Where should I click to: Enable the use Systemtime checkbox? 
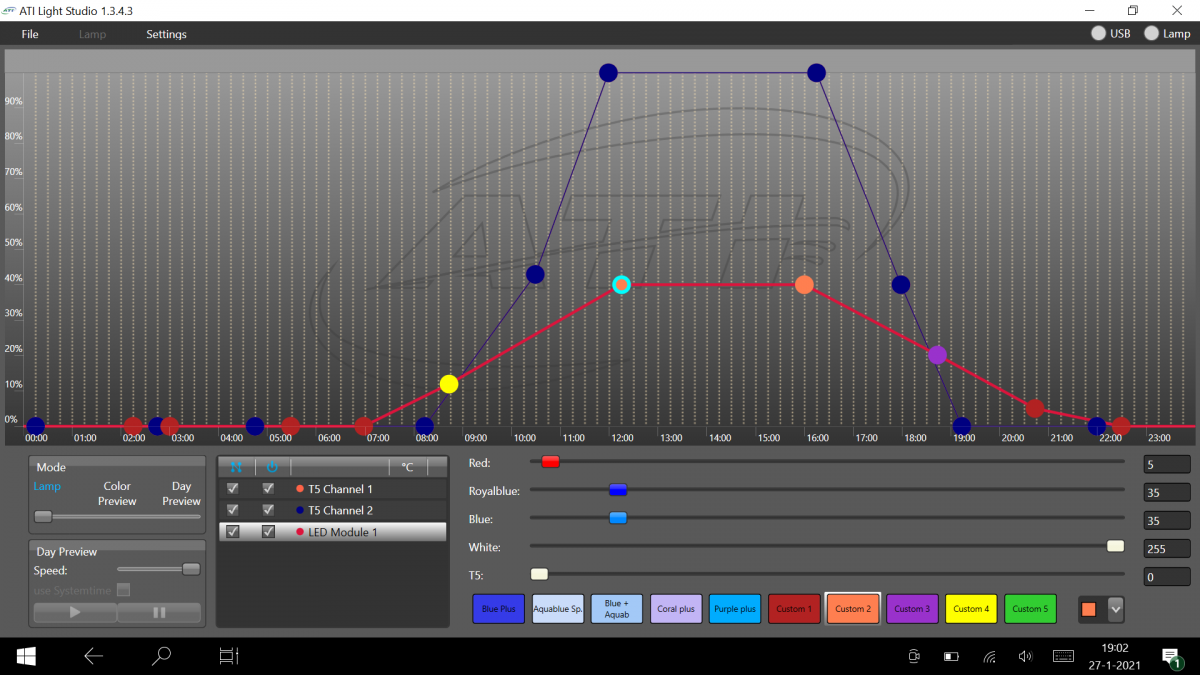tap(123, 590)
